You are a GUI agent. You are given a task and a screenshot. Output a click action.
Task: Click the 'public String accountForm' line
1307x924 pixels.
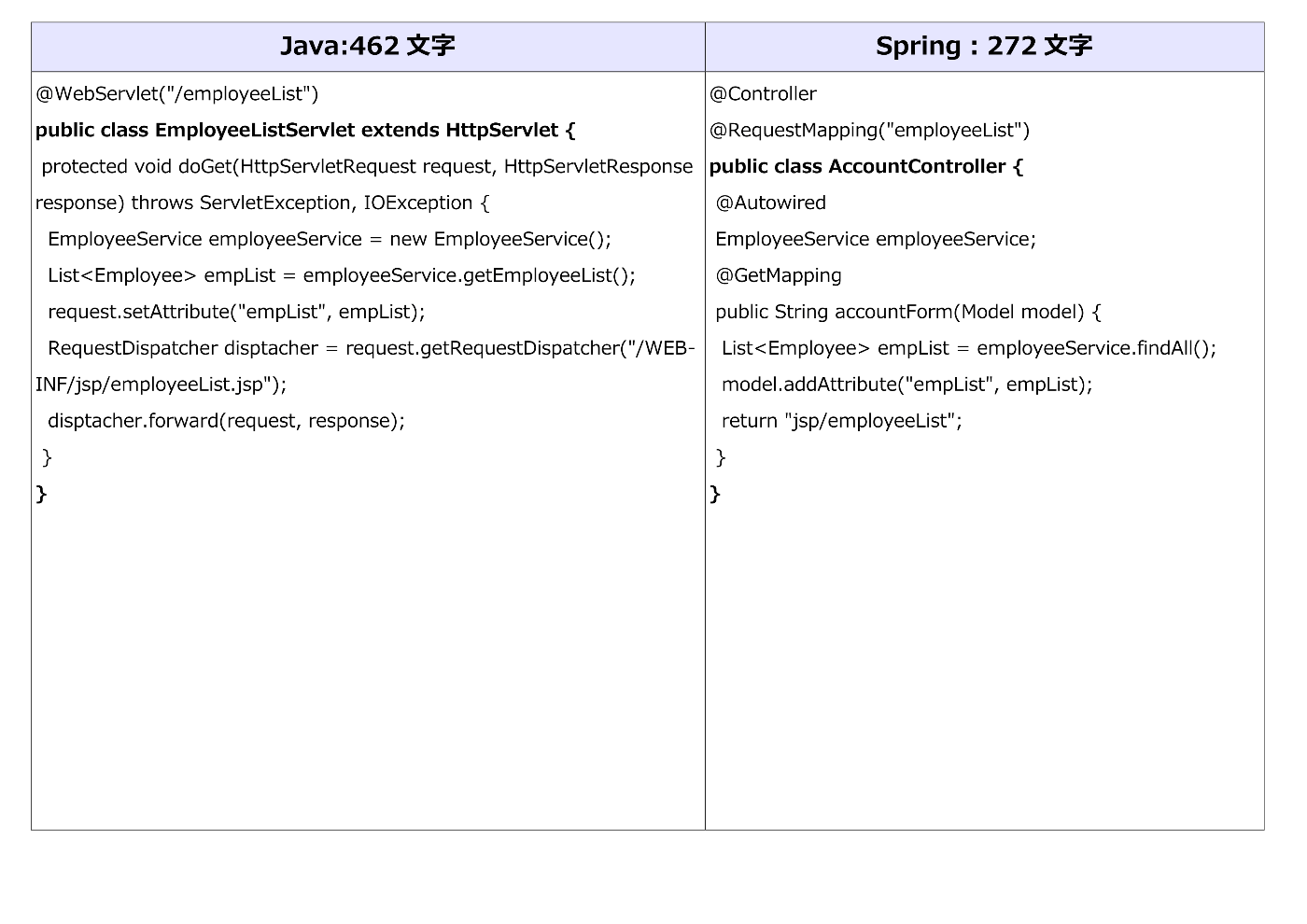point(908,313)
